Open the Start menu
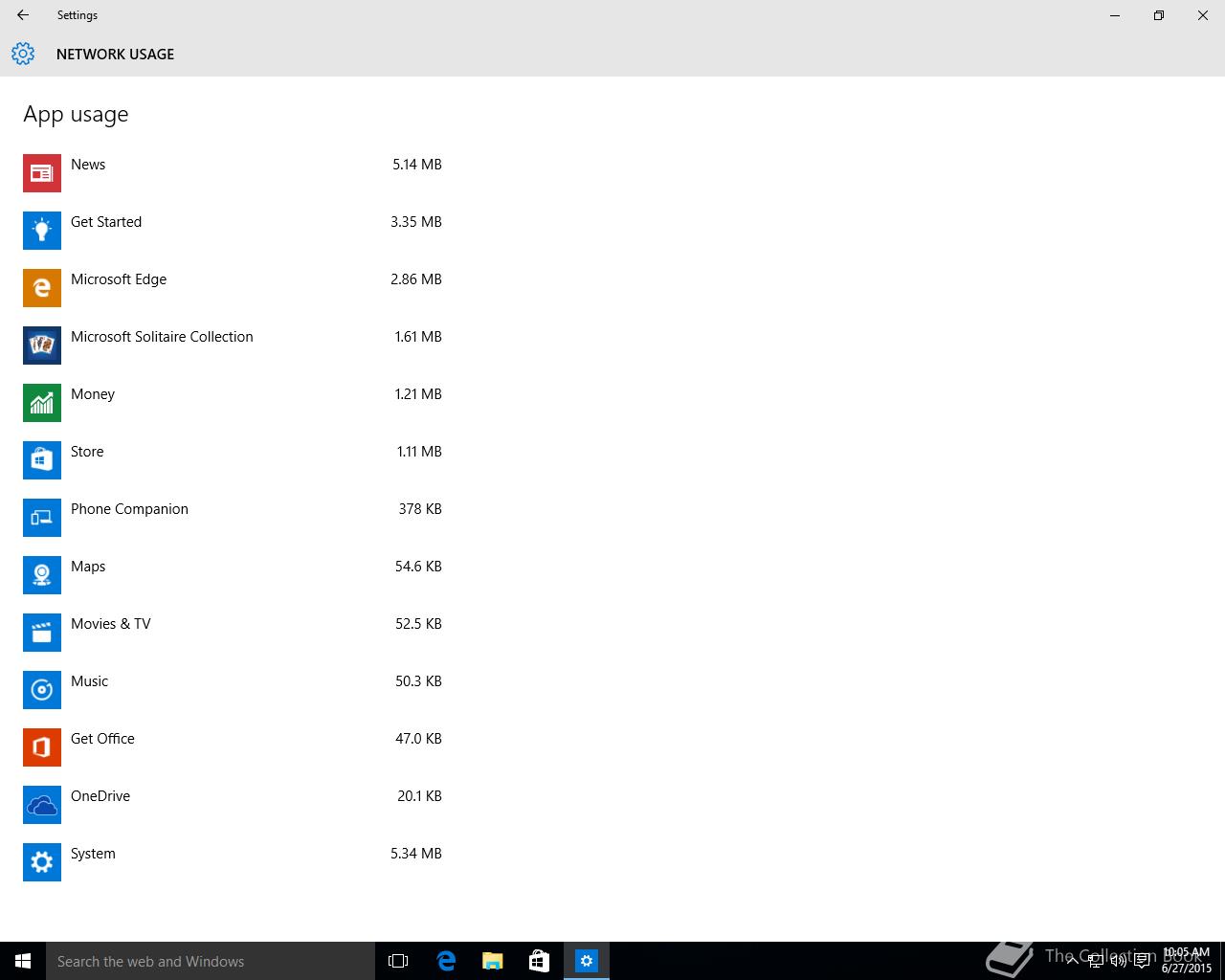This screenshot has width=1225, height=980. pos(23,961)
